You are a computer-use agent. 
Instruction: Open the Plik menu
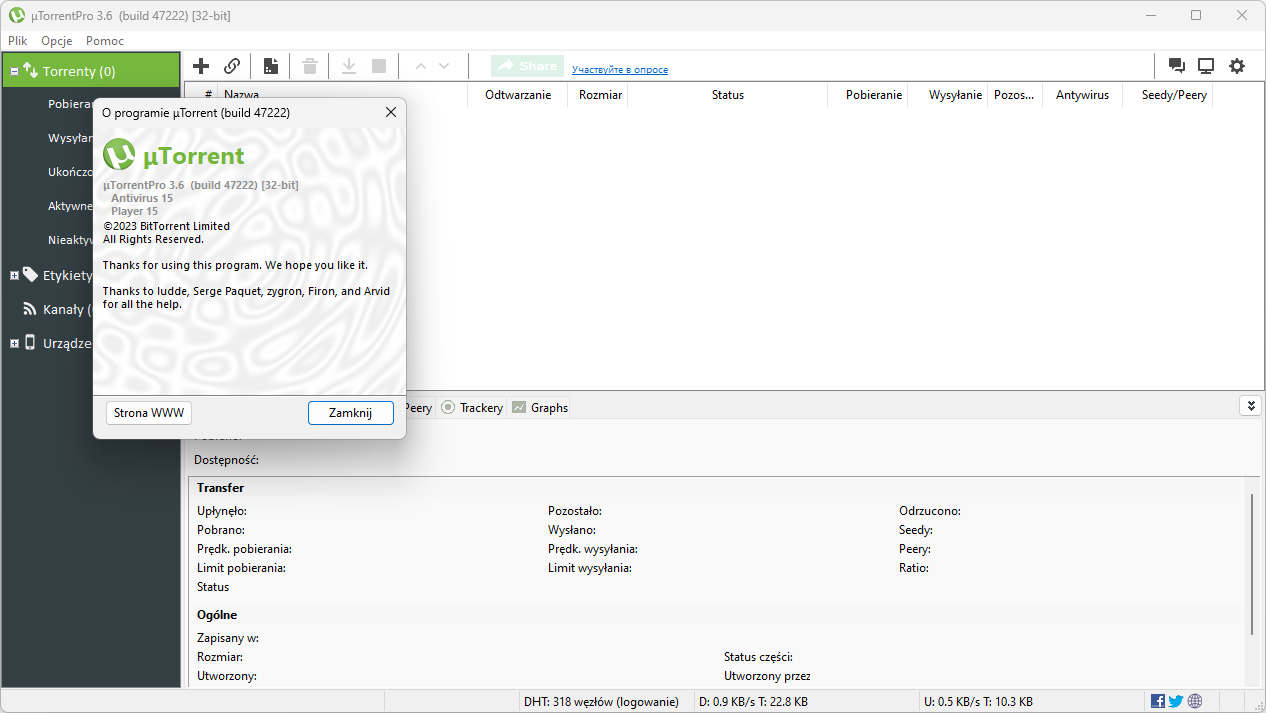pos(18,41)
